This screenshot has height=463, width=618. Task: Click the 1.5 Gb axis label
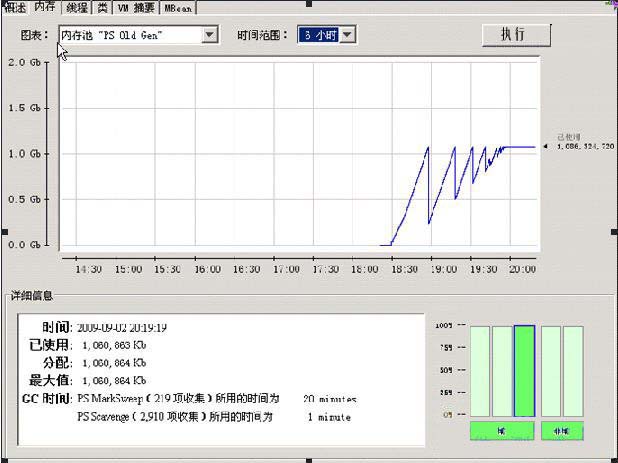(x=24, y=108)
